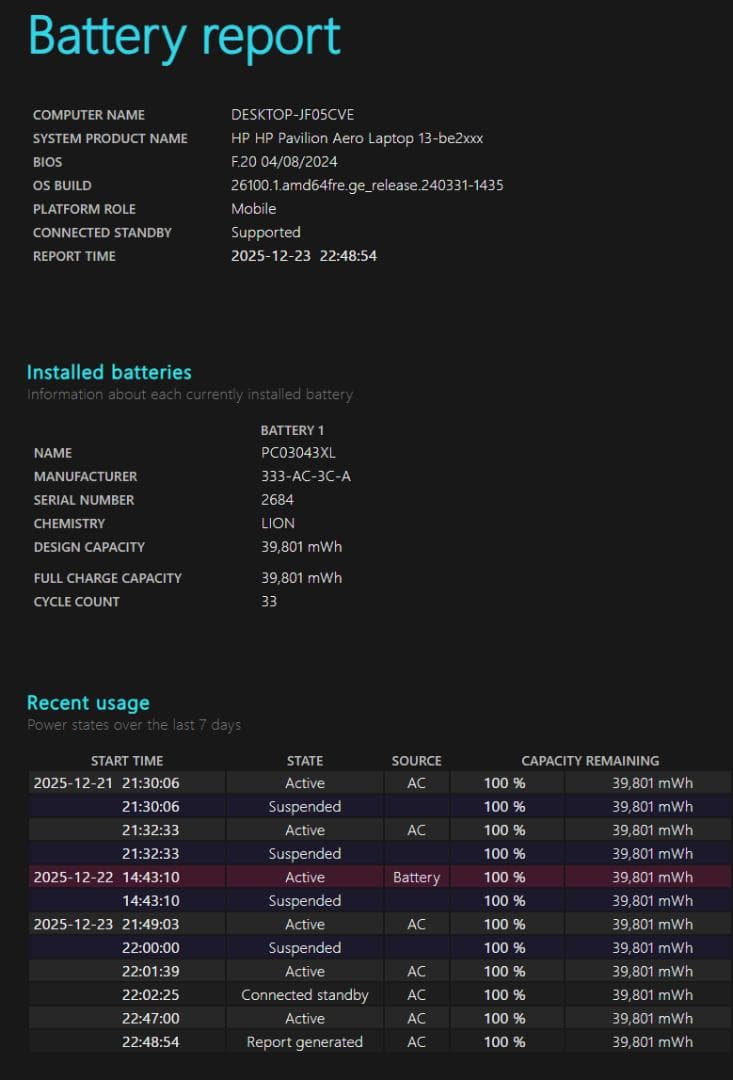Click the Connected standby state cell

click(x=304, y=995)
